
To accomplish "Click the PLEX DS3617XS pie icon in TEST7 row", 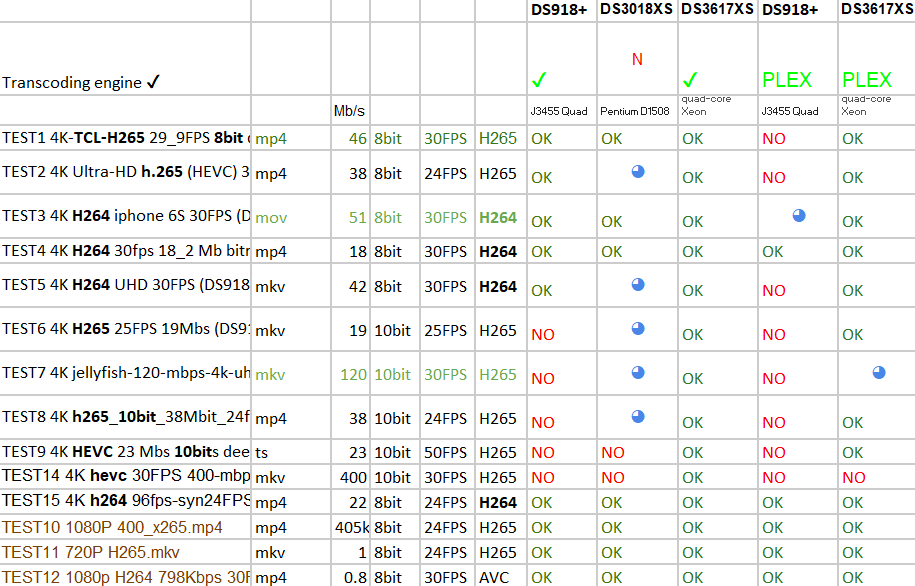I will (x=879, y=372).
